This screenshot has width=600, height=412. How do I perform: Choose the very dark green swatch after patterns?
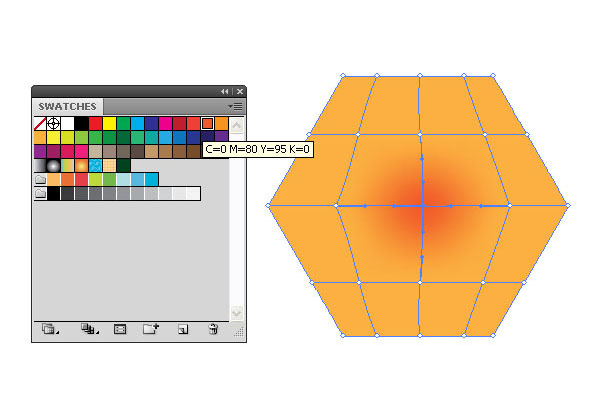(124, 165)
